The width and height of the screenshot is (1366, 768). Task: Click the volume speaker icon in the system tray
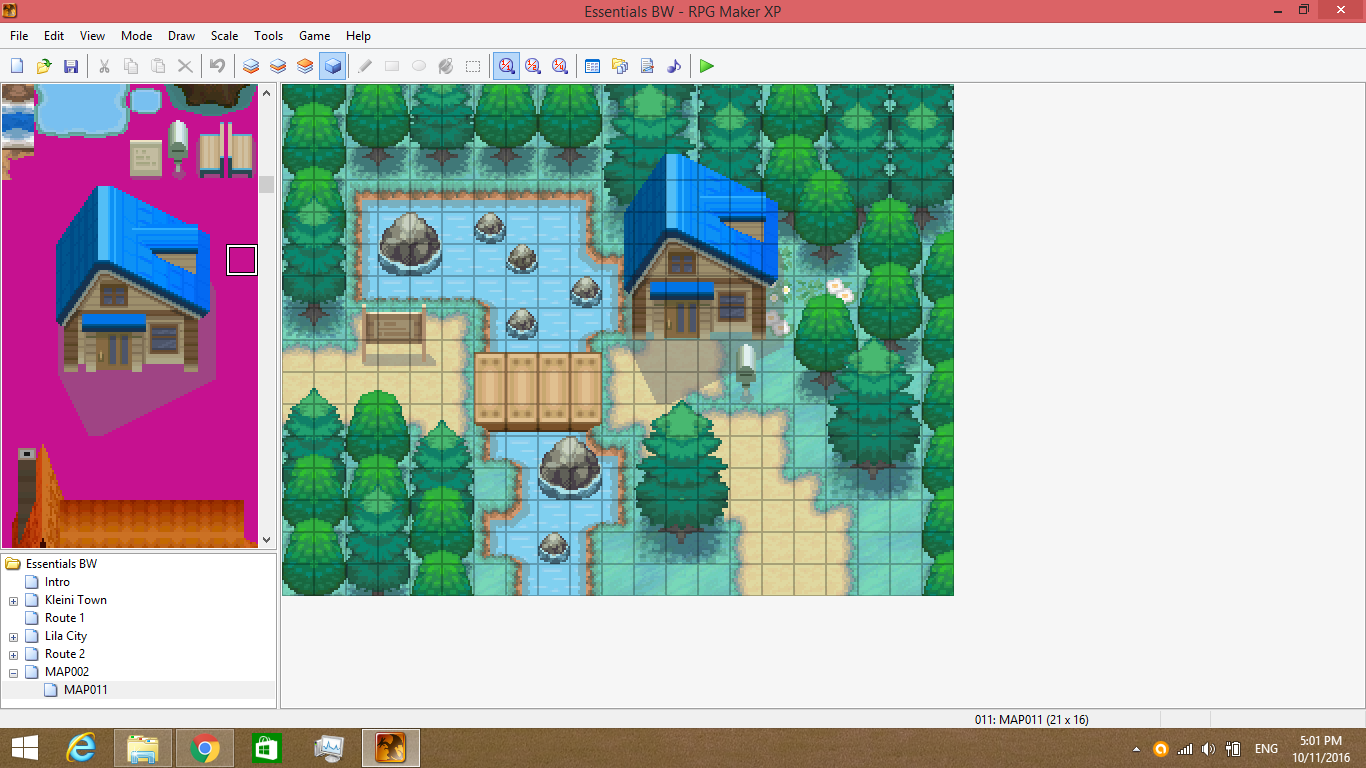[x=1209, y=749]
